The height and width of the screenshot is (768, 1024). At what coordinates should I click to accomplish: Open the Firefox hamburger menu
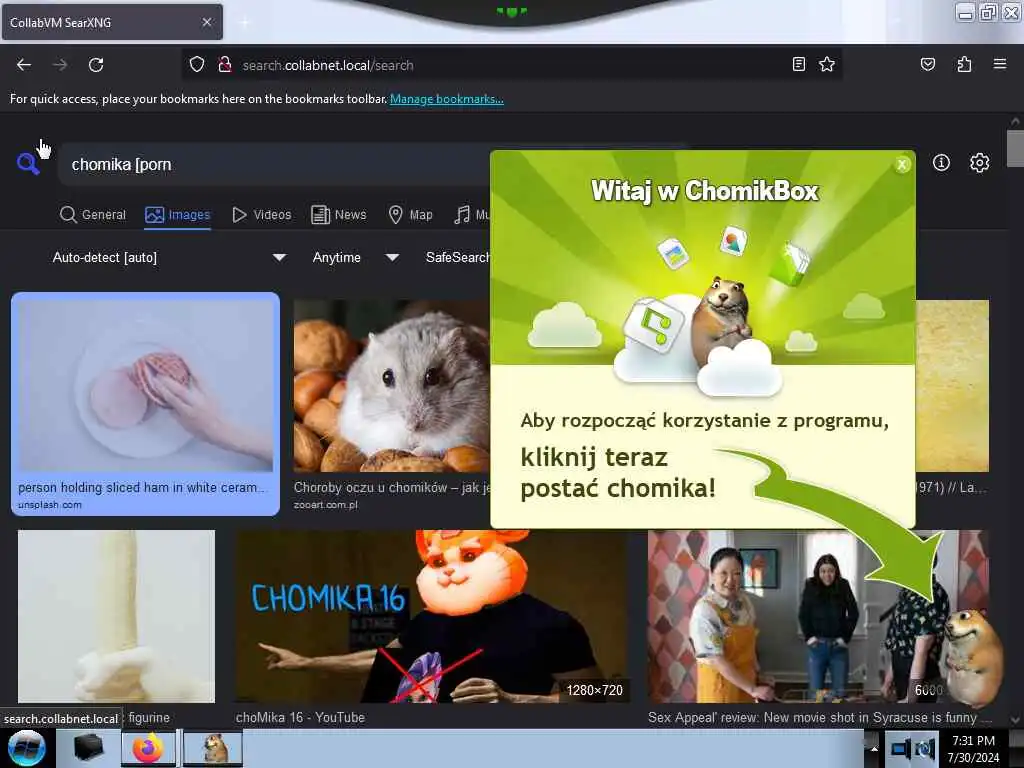(x=999, y=64)
